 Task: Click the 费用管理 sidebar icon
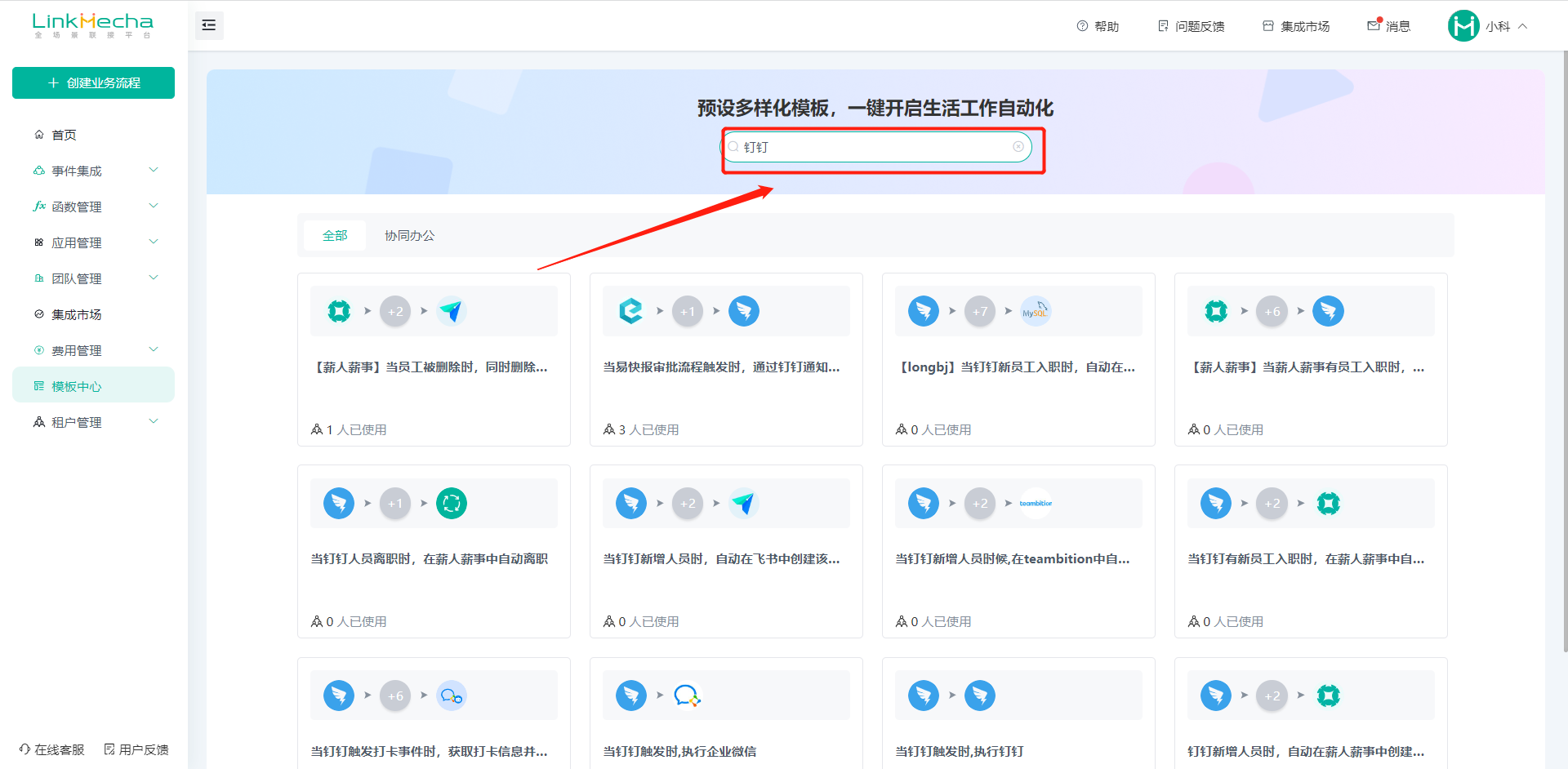pos(38,350)
